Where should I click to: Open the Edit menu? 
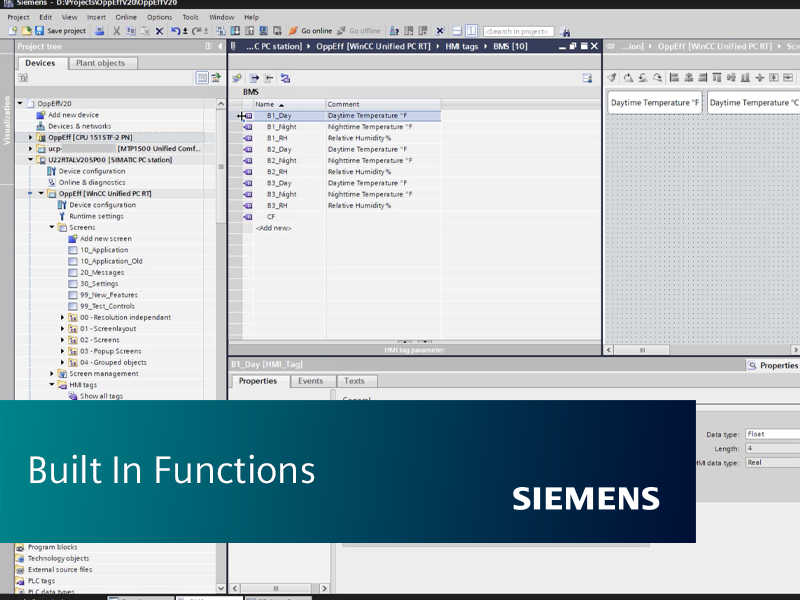click(x=45, y=17)
